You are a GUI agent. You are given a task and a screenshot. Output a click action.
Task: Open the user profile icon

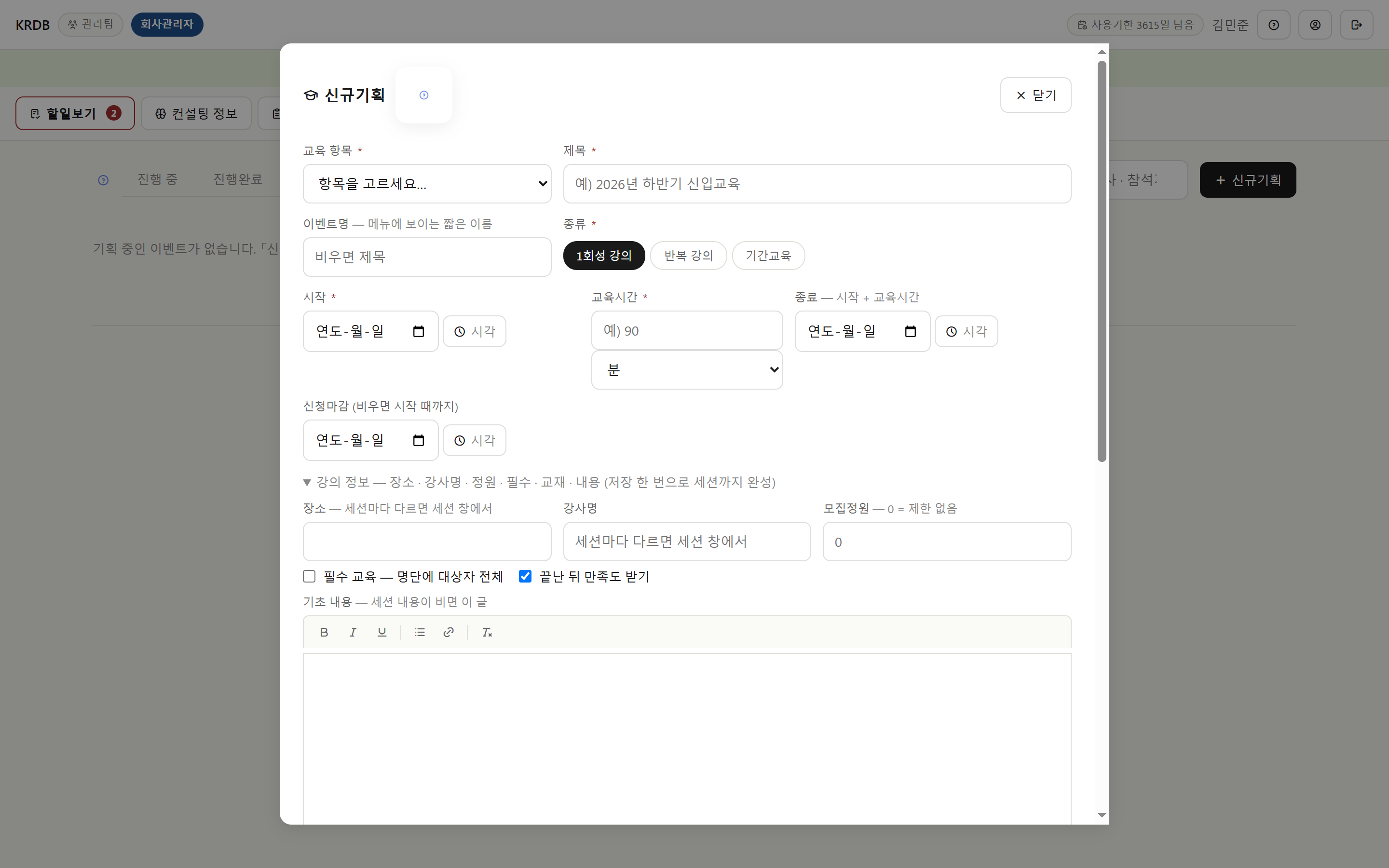[x=1315, y=25]
